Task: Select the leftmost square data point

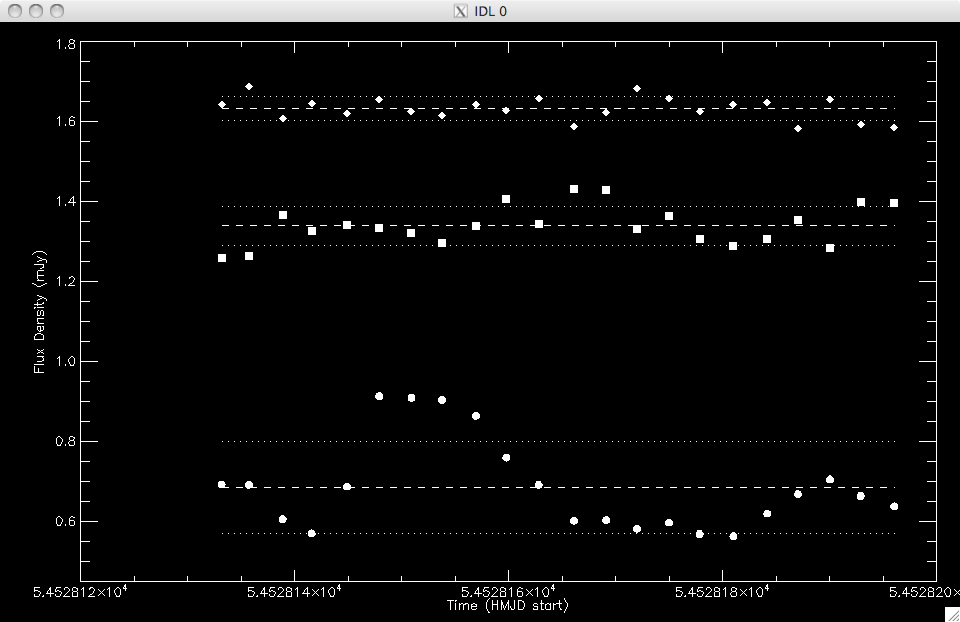Action: (222, 258)
